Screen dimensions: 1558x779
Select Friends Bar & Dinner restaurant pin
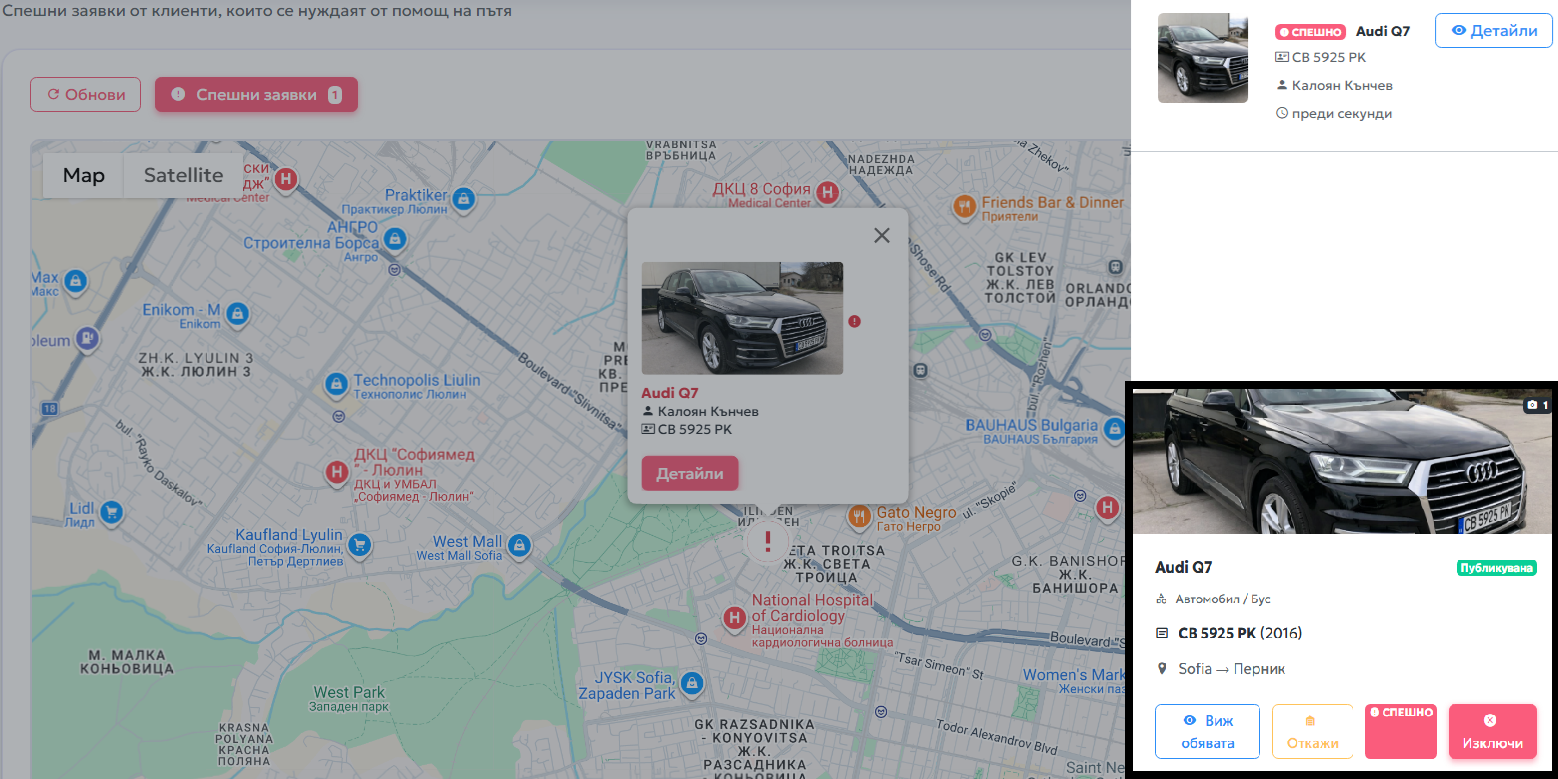tap(964, 207)
